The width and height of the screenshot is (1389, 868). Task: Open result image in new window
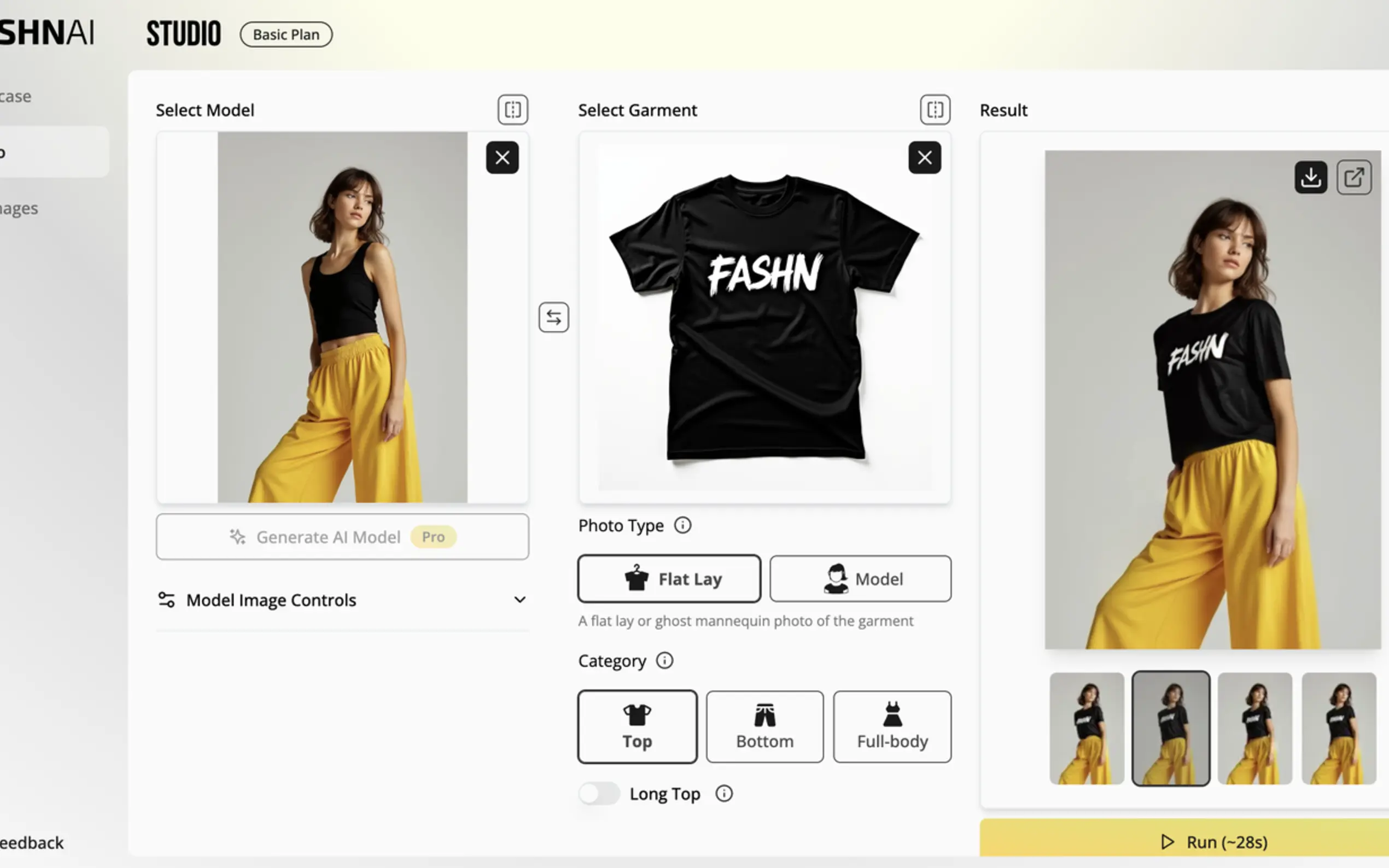(1354, 178)
